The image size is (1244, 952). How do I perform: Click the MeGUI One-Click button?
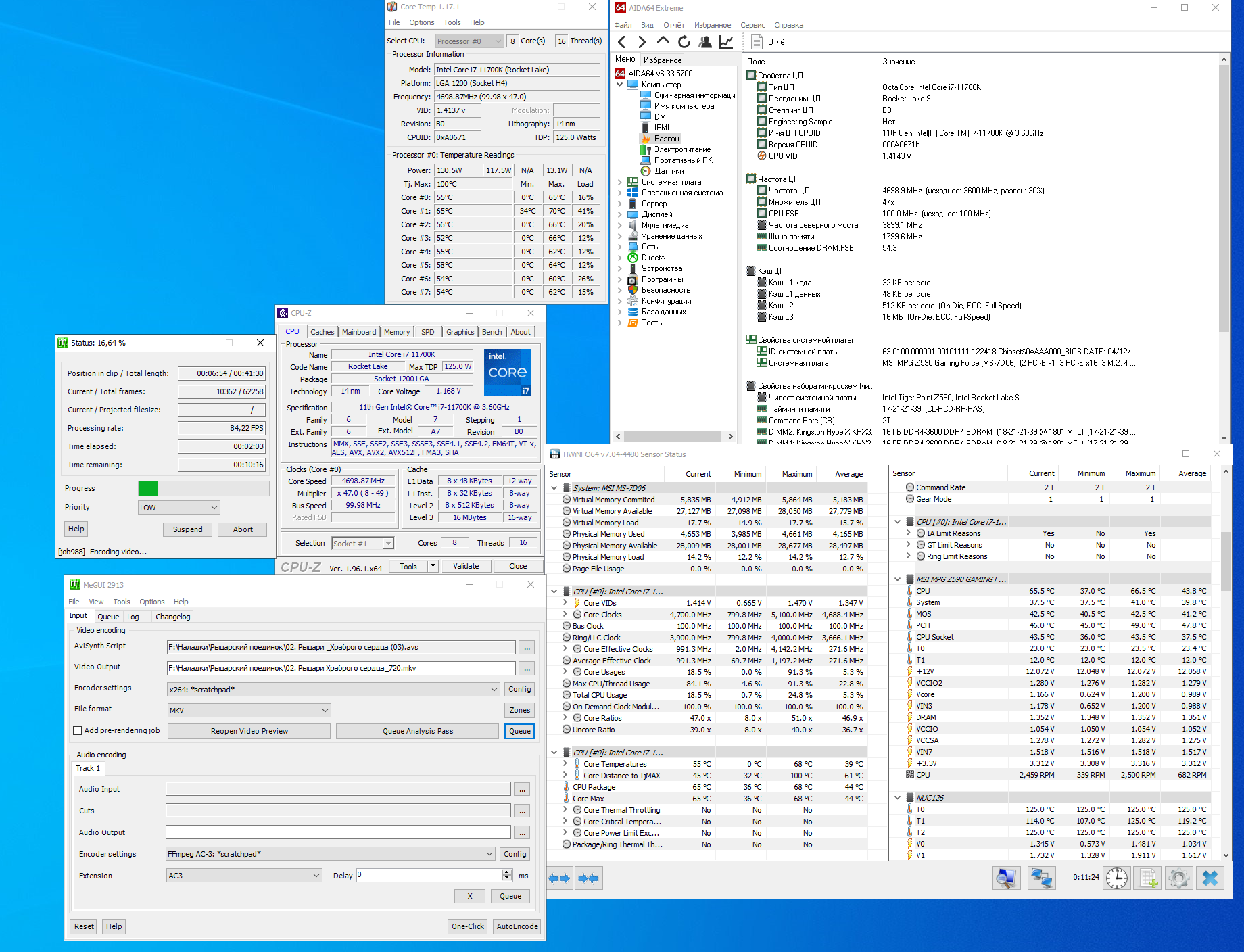click(x=468, y=926)
